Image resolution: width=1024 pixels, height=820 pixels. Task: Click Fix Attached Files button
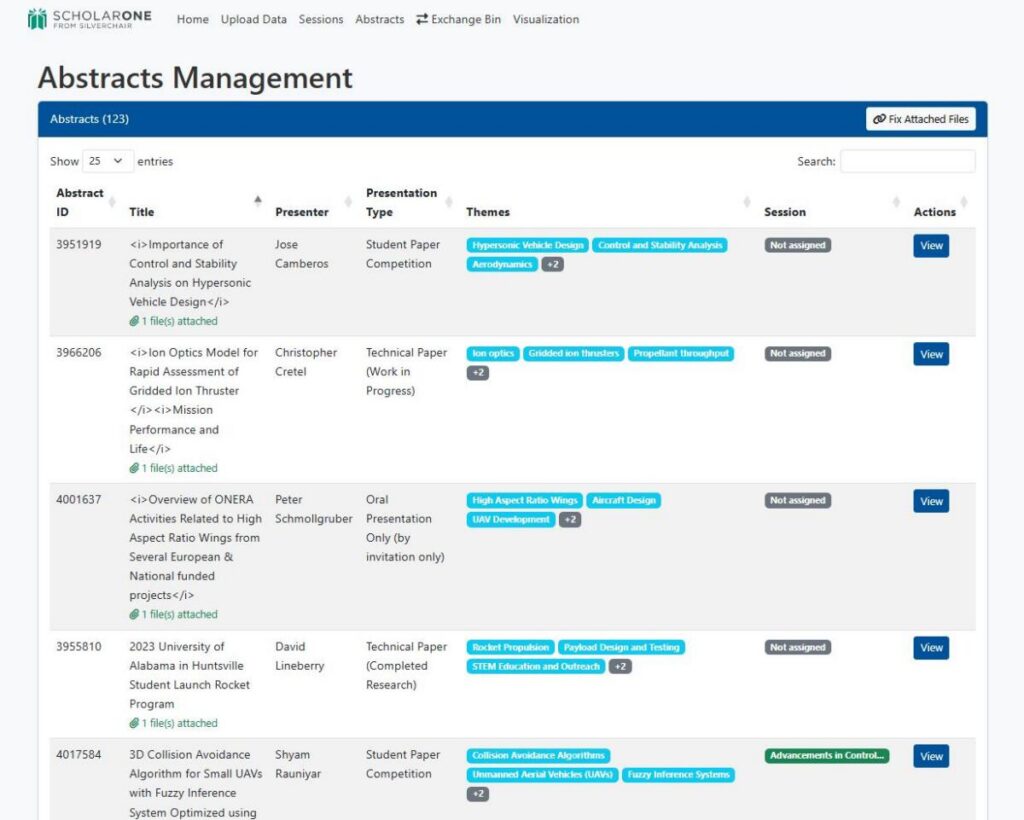pos(921,119)
